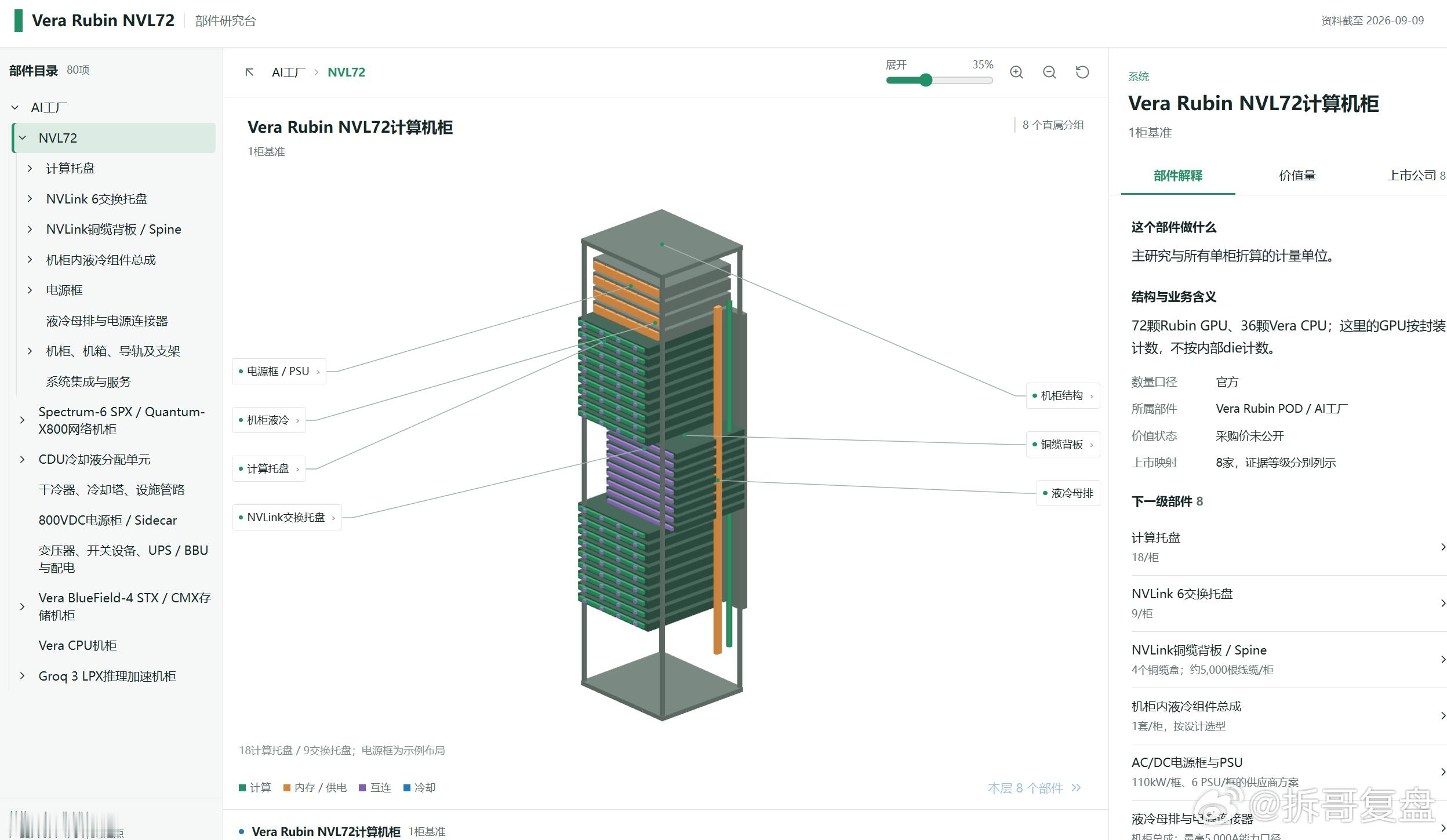This screenshot has width=1447, height=840.
Task: Select 液冷母排与电源连接器 in tree
Action: pyautogui.click(x=107, y=321)
